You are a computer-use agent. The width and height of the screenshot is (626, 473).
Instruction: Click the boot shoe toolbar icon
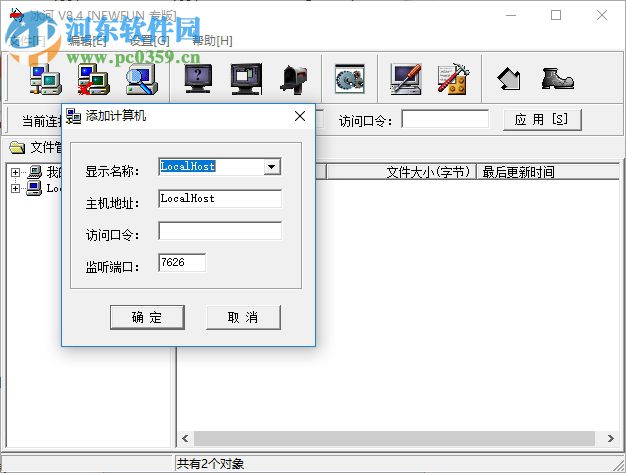pos(557,79)
